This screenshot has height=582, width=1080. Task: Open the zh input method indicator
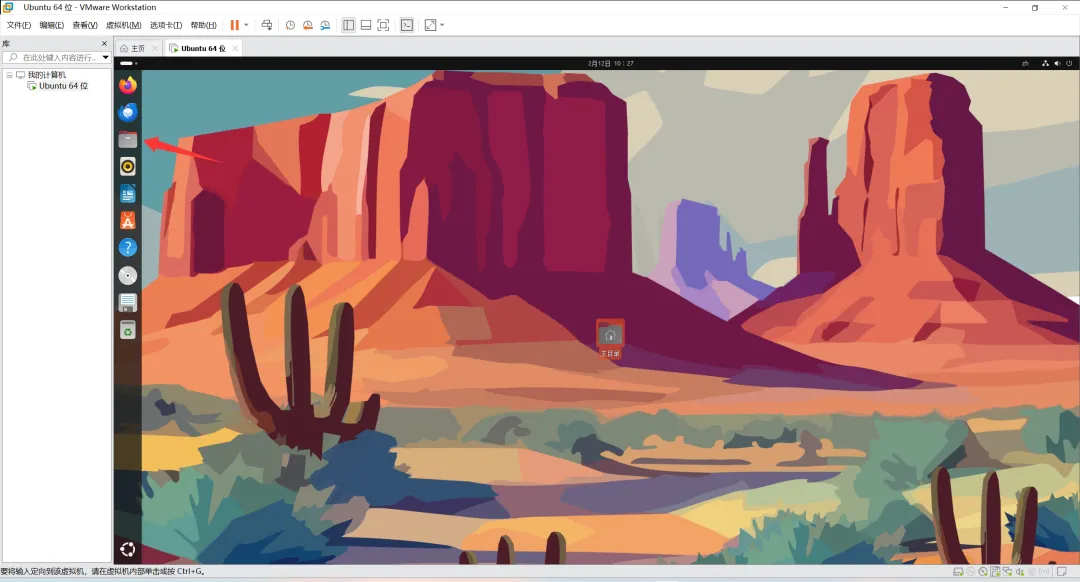point(1025,63)
